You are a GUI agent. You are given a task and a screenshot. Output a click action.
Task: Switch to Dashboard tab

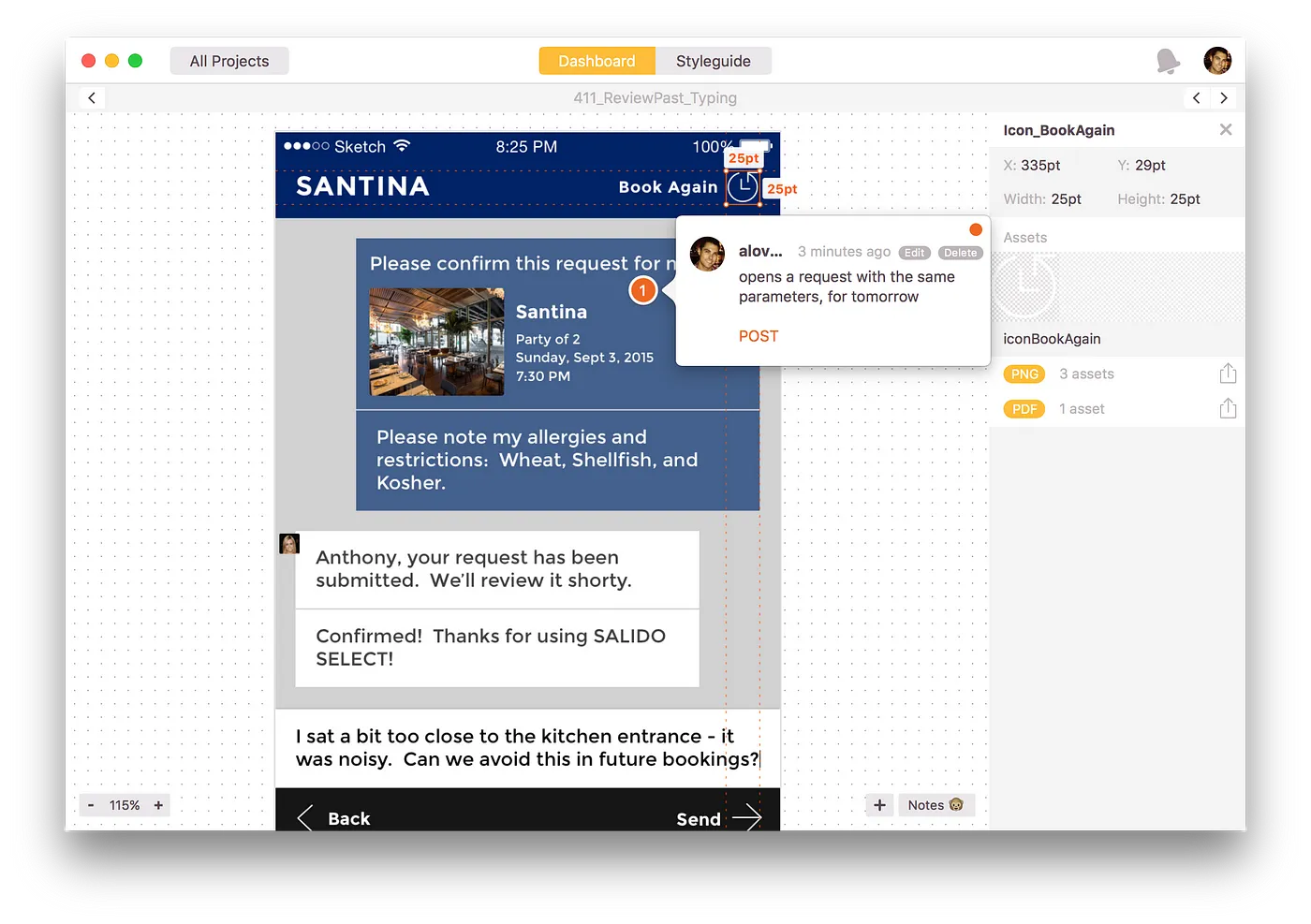(597, 61)
